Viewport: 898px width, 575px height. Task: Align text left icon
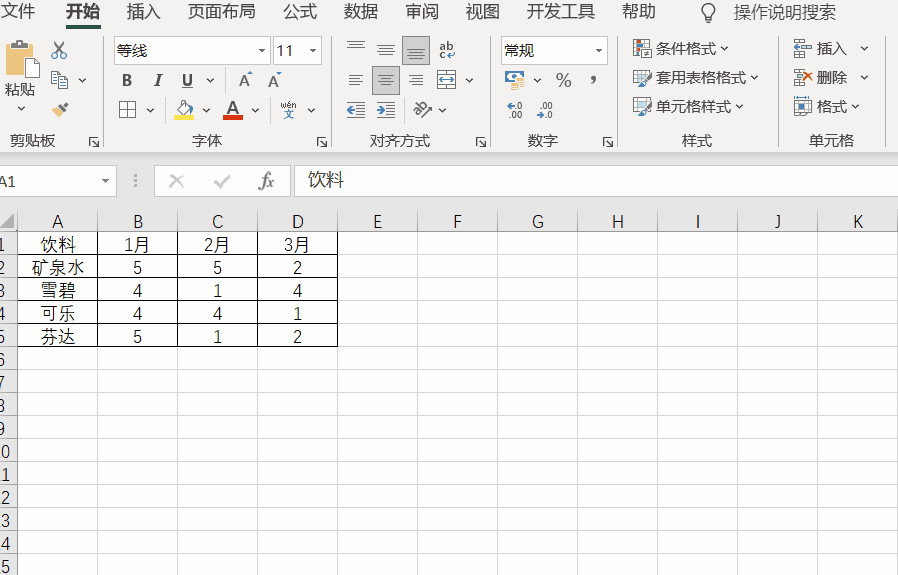click(x=356, y=80)
